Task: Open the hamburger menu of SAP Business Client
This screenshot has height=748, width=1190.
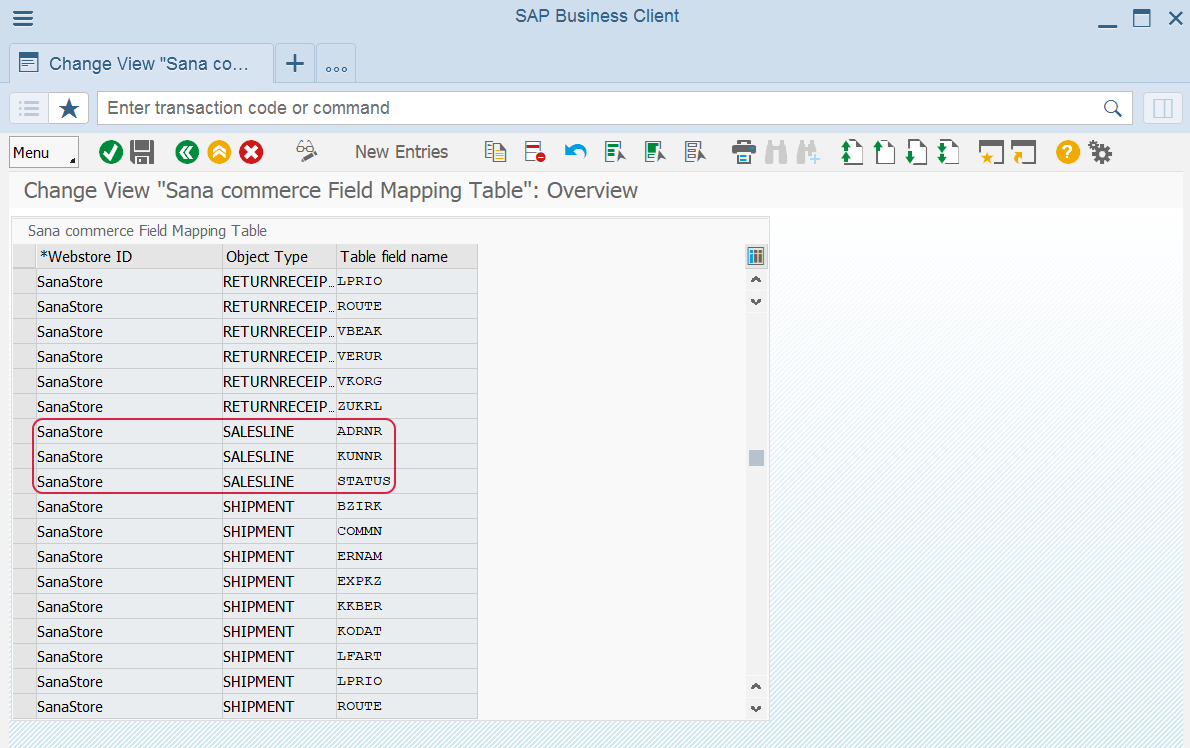Action: [23, 17]
